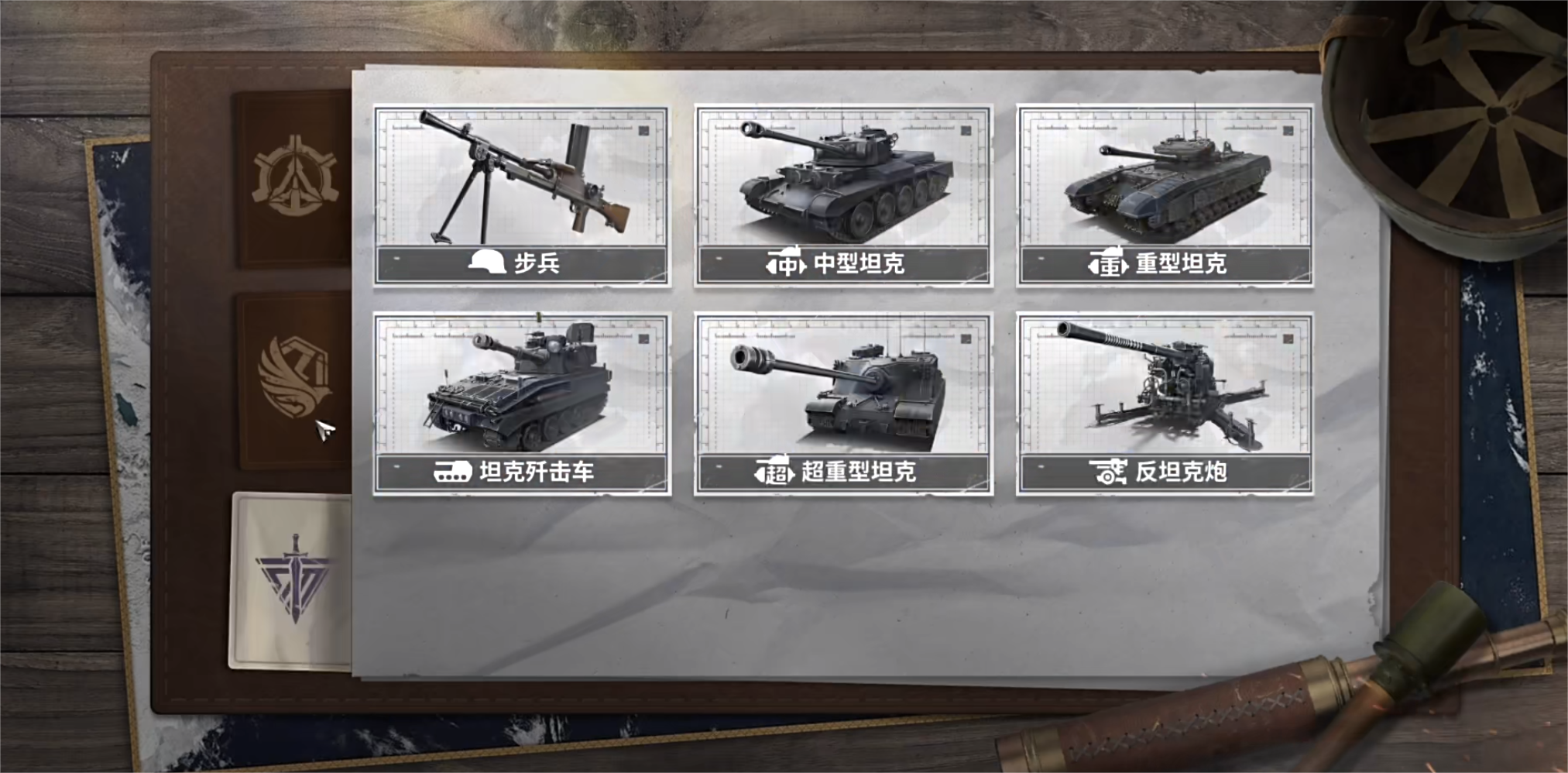The height and width of the screenshot is (773, 1568).
Task: Click the tank destroyer icon beside 坦克歼击车
Action: pyautogui.click(x=452, y=472)
